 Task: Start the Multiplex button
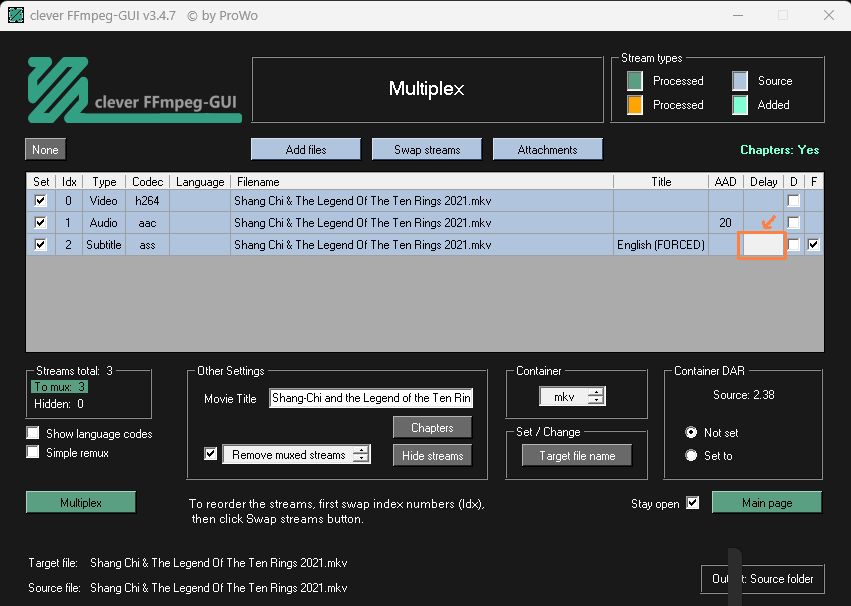coord(81,502)
